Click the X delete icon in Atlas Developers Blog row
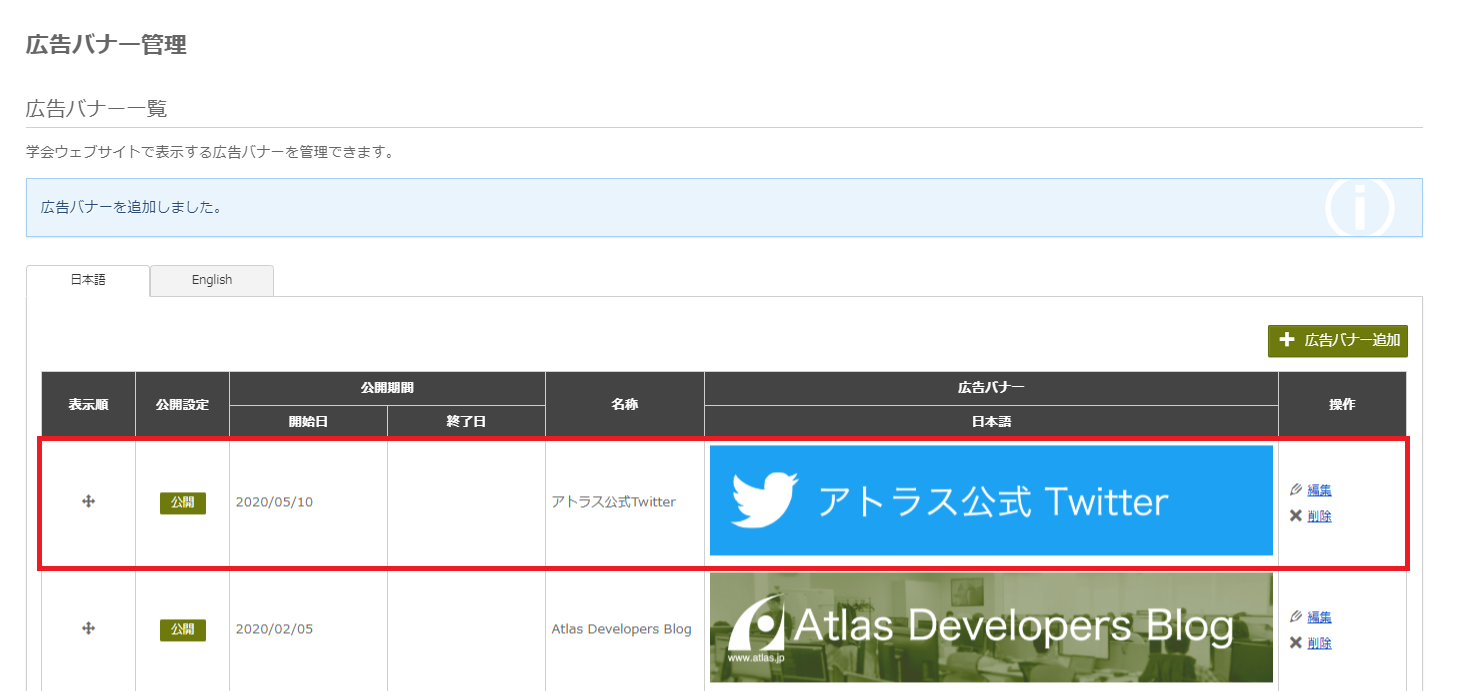This screenshot has height=691, width=1458. (x=1296, y=643)
